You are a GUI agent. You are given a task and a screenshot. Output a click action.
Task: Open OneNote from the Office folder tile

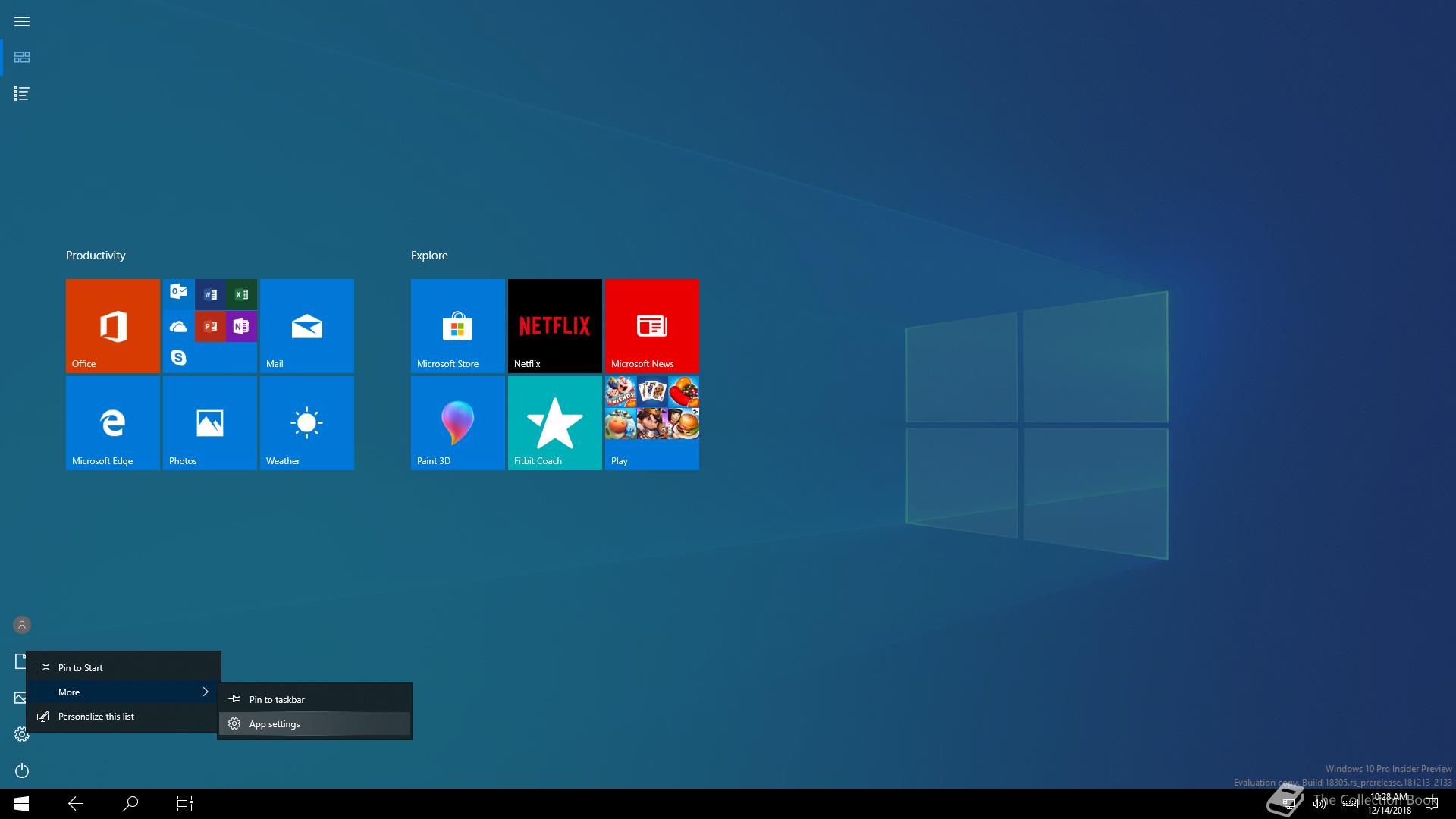pos(241,326)
